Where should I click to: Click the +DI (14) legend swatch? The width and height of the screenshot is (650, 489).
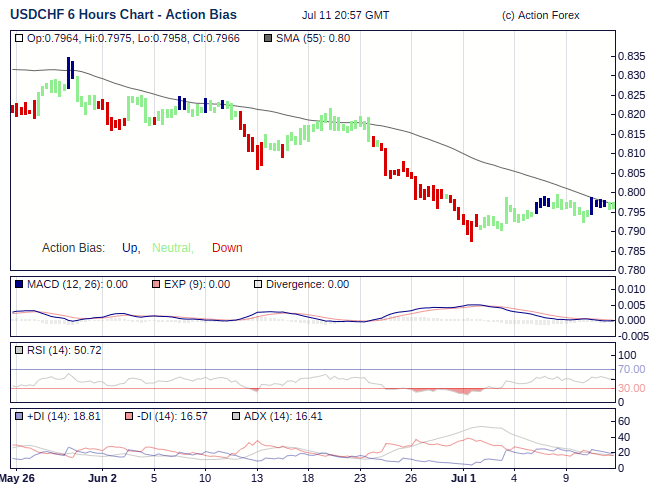pos(20,416)
